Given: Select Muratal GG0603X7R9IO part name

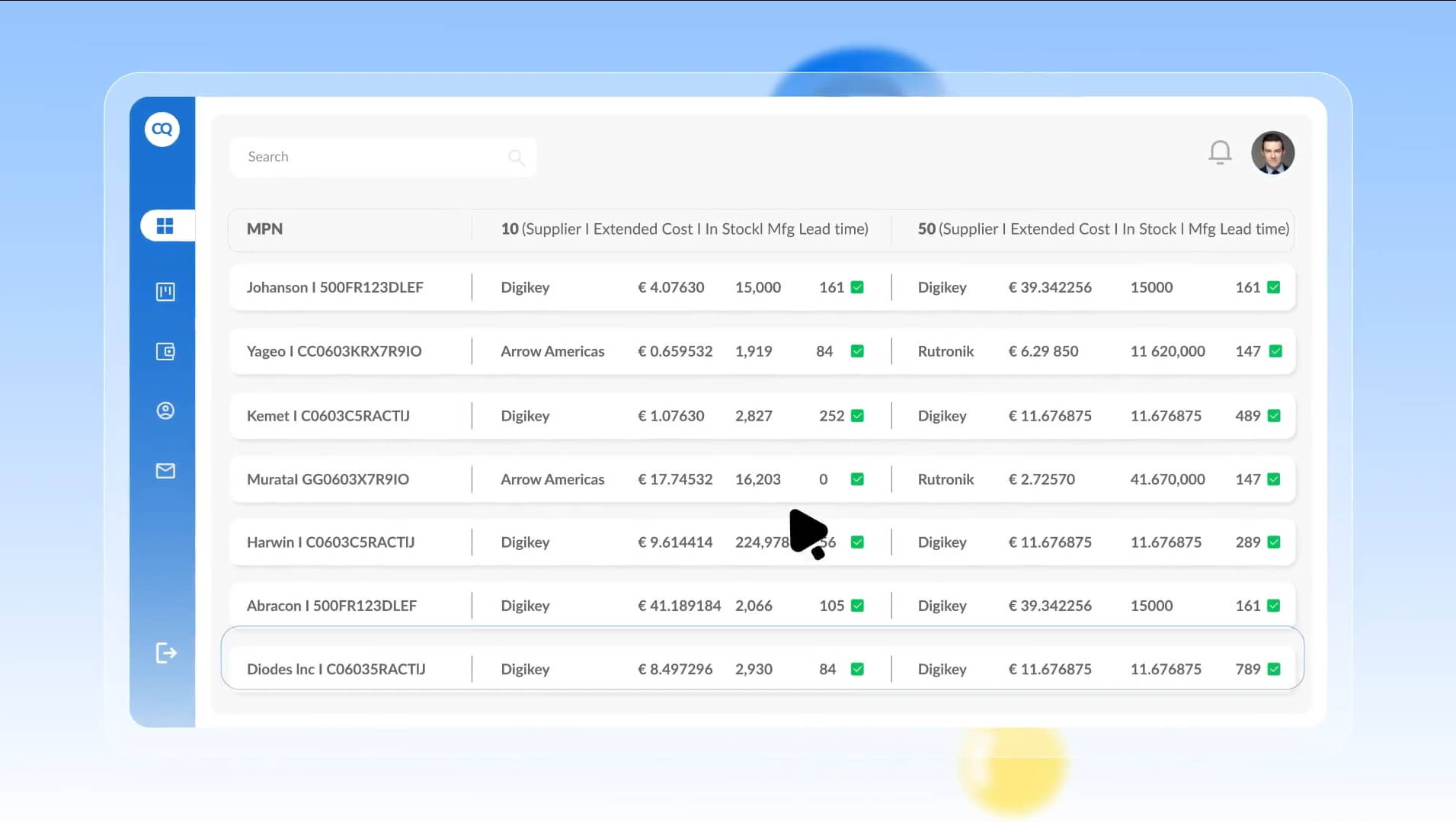Looking at the screenshot, I should (328, 479).
